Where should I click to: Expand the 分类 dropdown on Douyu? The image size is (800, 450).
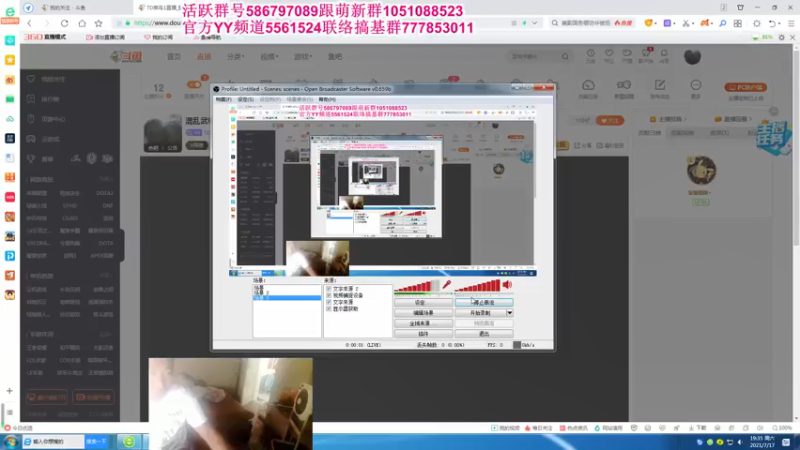point(236,57)
